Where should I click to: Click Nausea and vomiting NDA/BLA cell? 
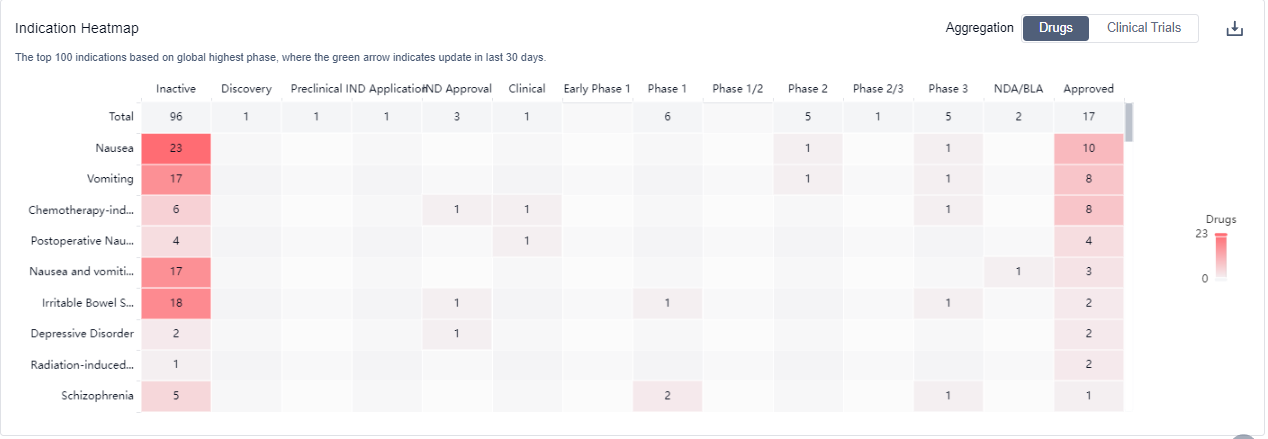[x=1018, y=271]
